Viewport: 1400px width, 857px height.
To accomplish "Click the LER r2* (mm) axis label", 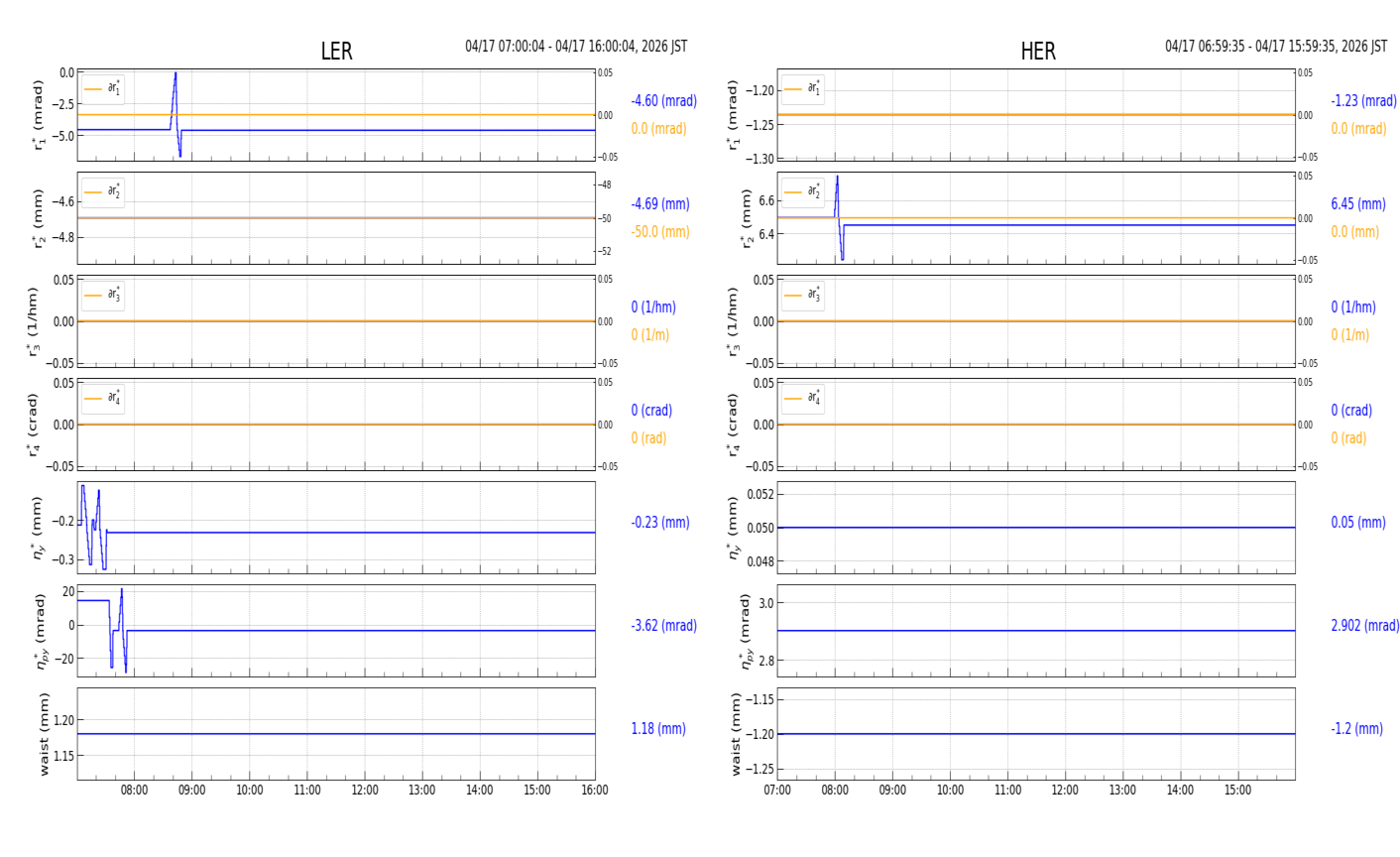I will pyautogui.click(x=39, y=218).
